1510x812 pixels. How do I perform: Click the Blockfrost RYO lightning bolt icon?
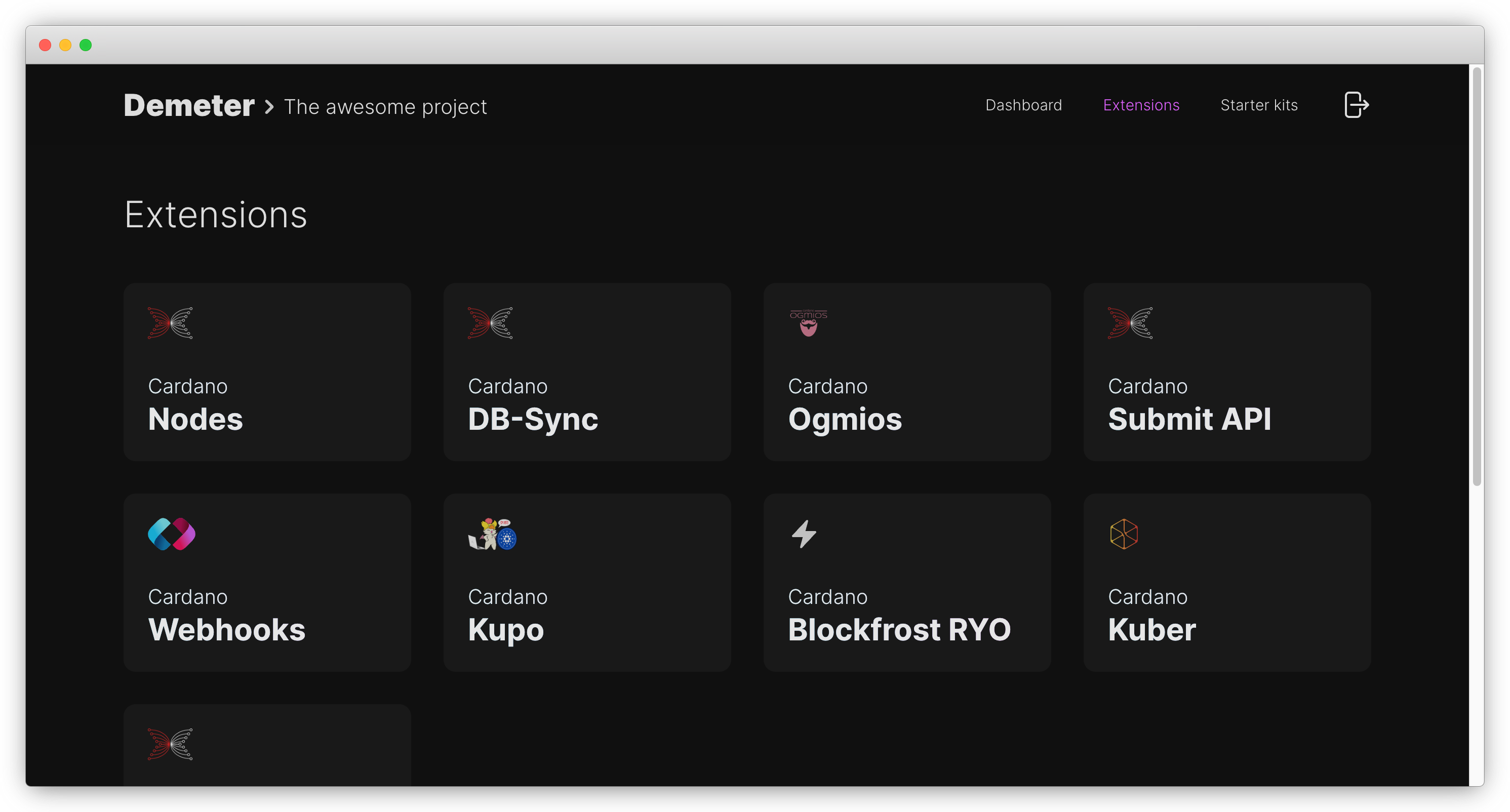pyautogui.click(x=804, y=534)
